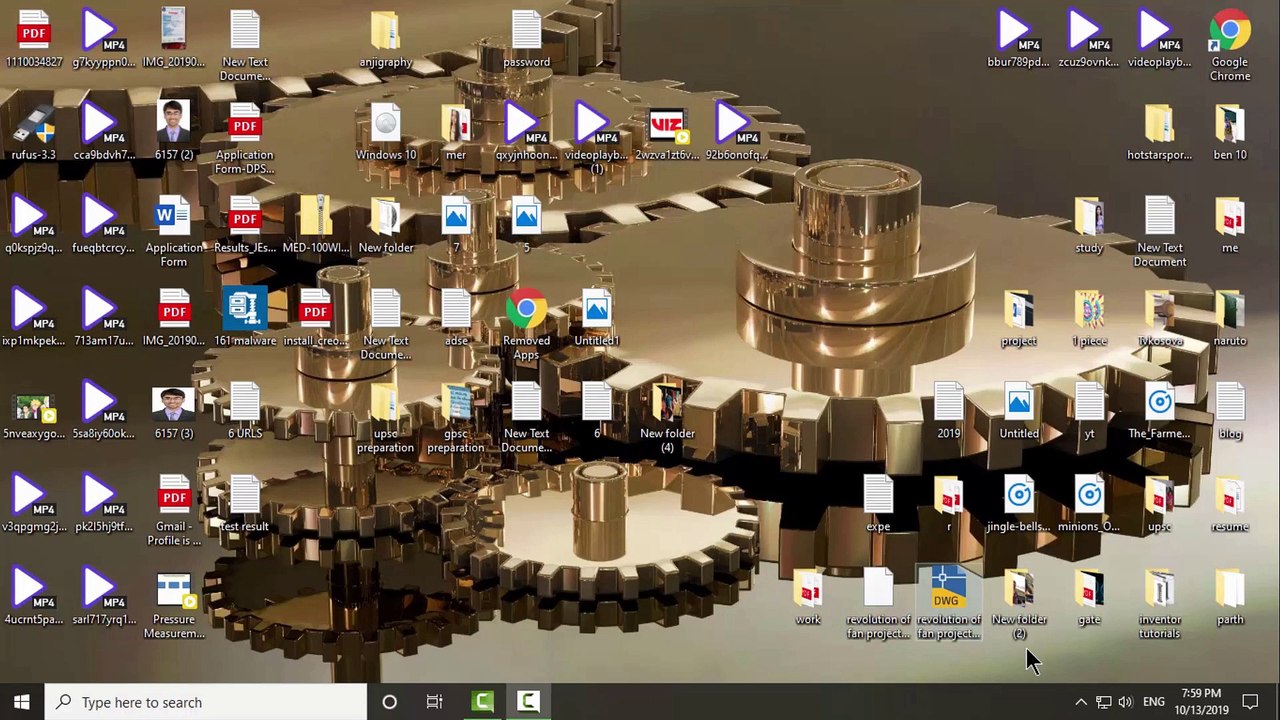Click the Removed Apps Chrome icon
Screen dimensions: 1280x720
coord(526,311)
